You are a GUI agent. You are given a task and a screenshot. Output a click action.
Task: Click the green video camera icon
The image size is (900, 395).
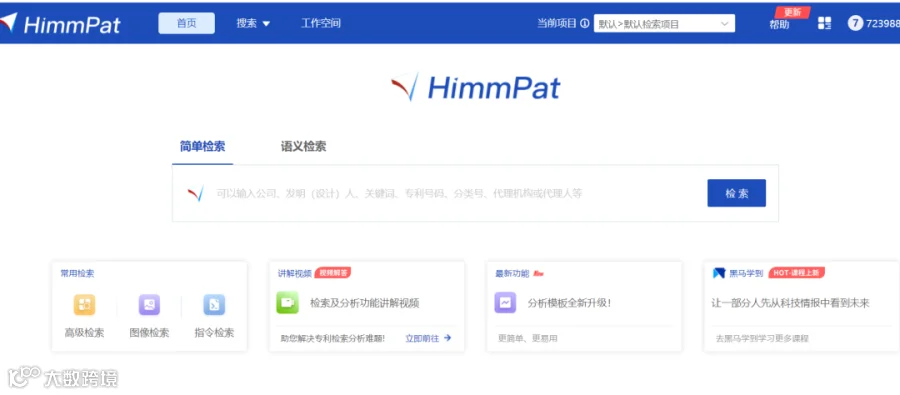pyautogui.click(x=287, y=303)
